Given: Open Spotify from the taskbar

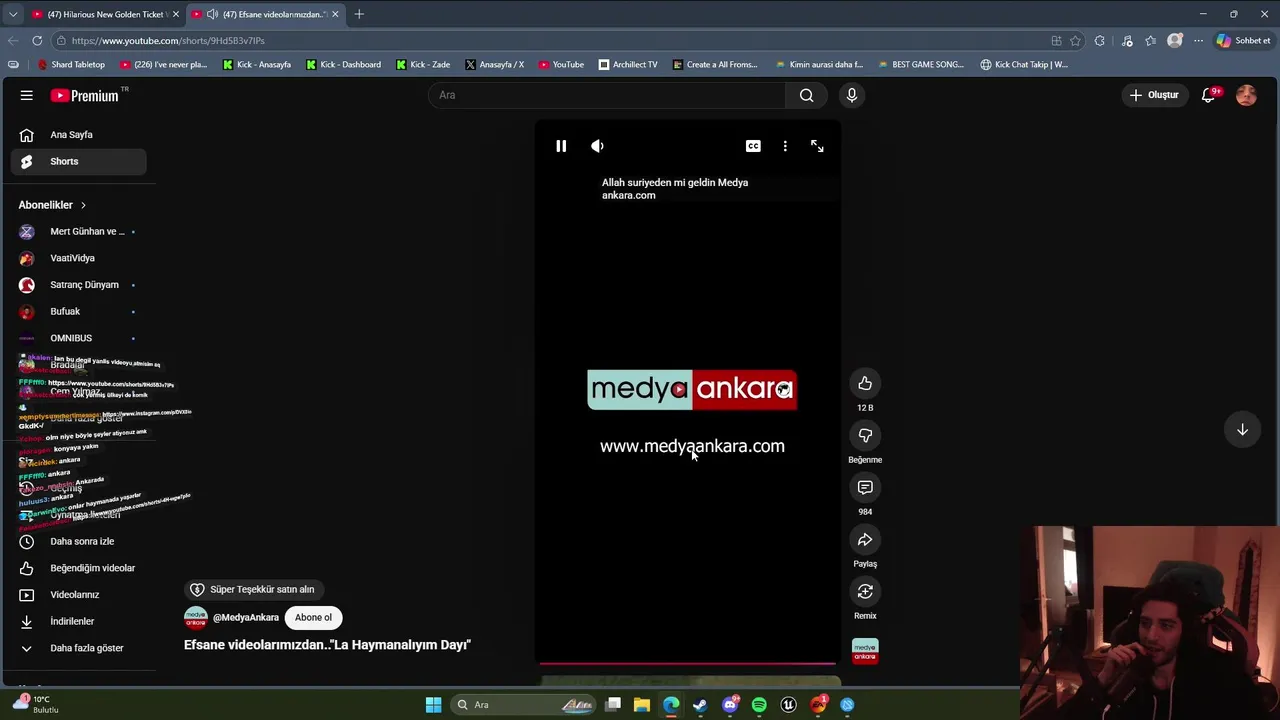Looking at the screenshot, I should [x=759, y=705].
